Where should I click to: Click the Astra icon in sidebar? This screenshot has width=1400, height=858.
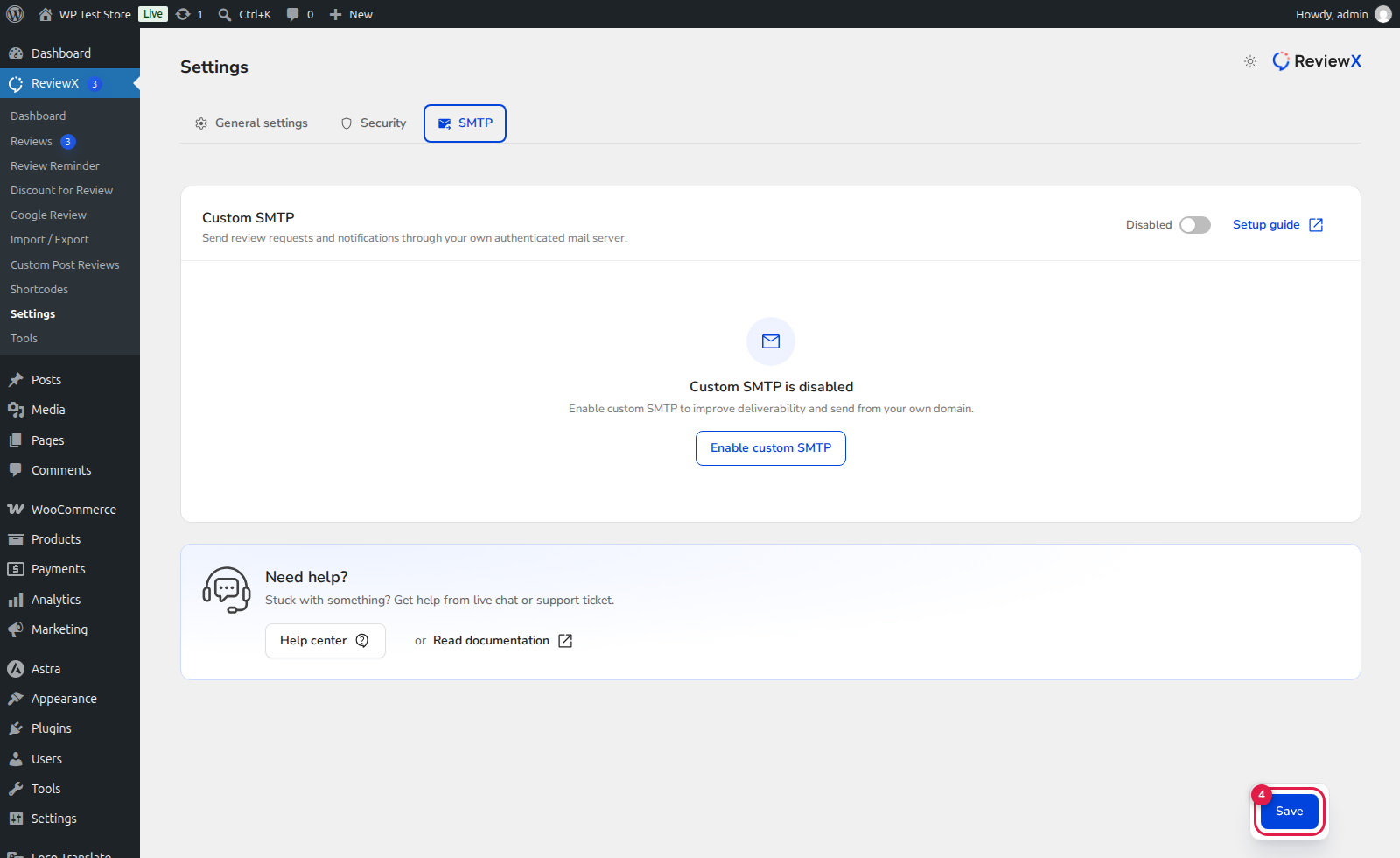16,669
